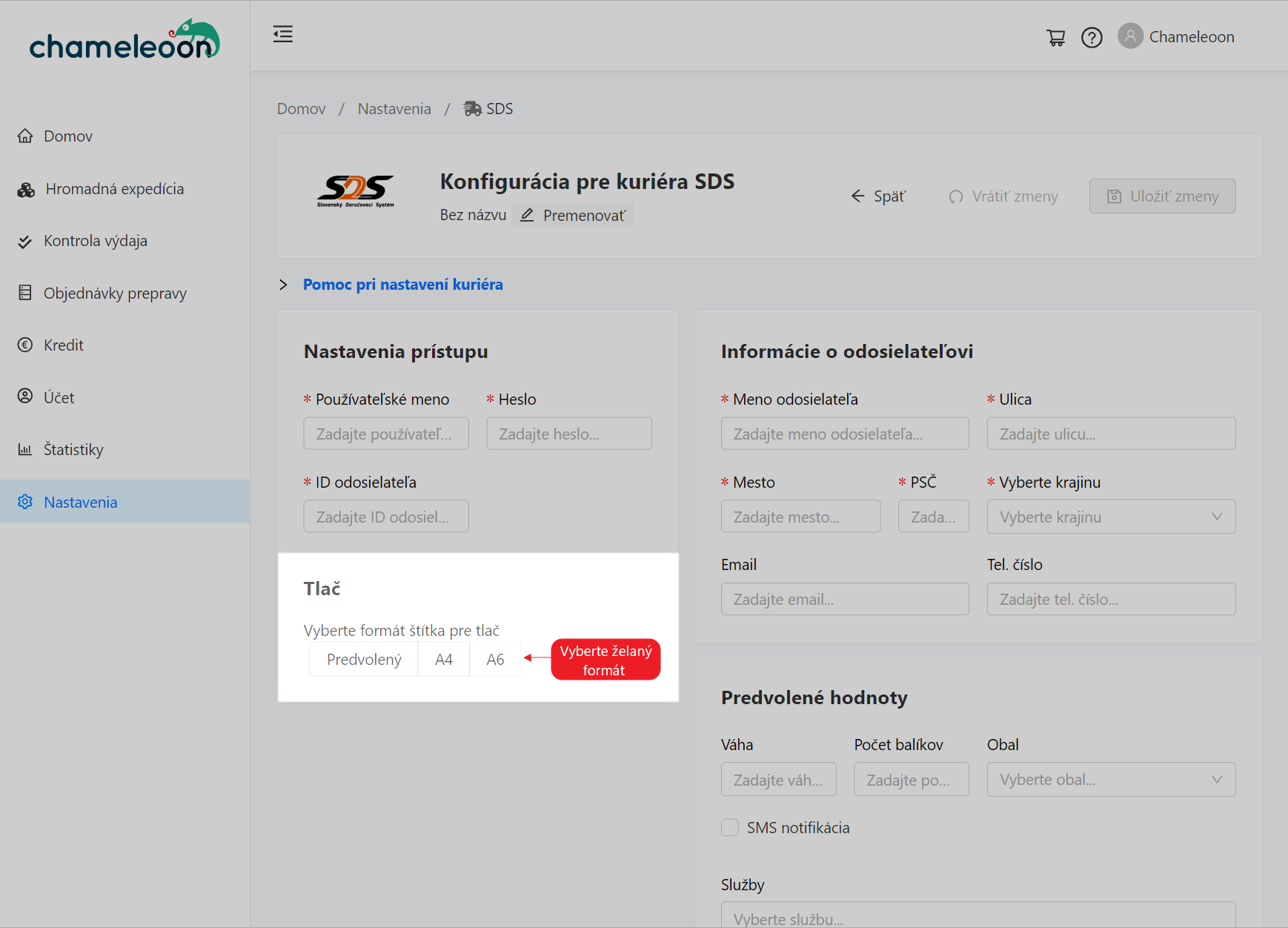
Task: Open the Vyberte krajinu dropdown
Action: pos(1110,517)
